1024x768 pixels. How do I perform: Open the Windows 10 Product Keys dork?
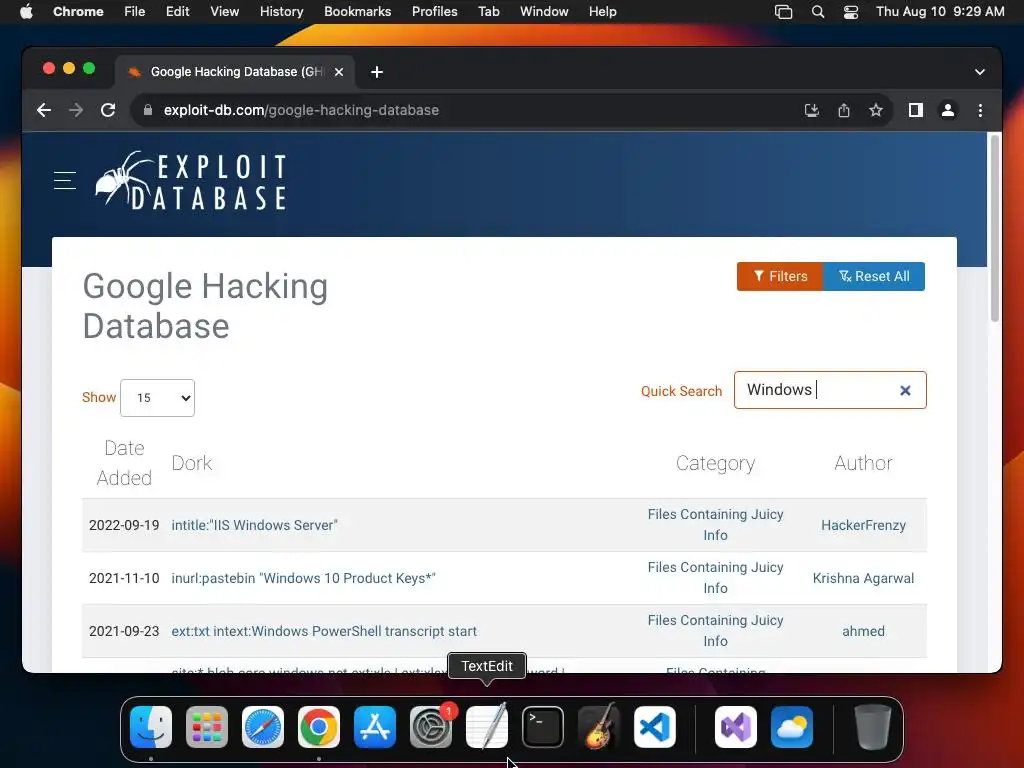303,578
